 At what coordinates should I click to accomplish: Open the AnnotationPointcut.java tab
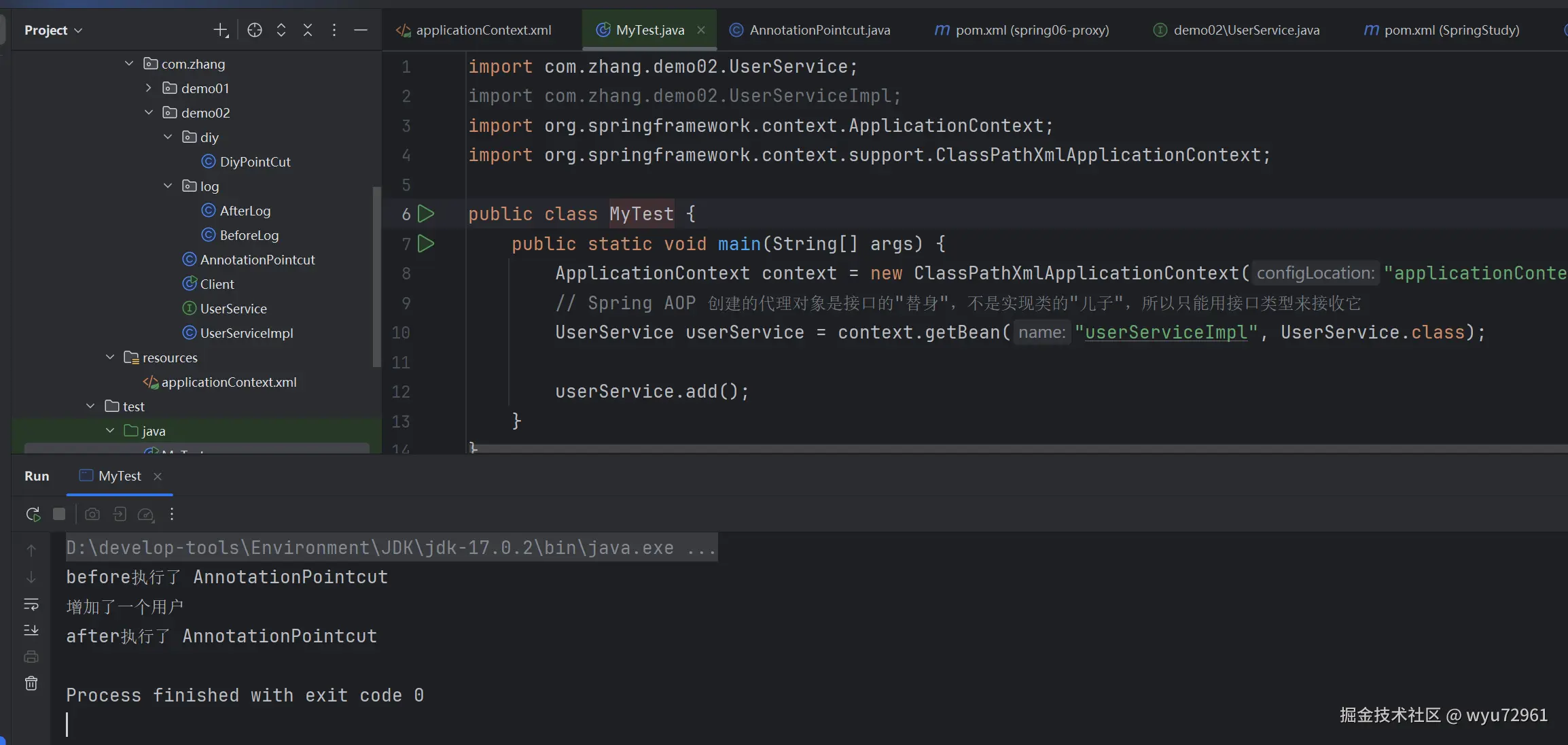819,30
